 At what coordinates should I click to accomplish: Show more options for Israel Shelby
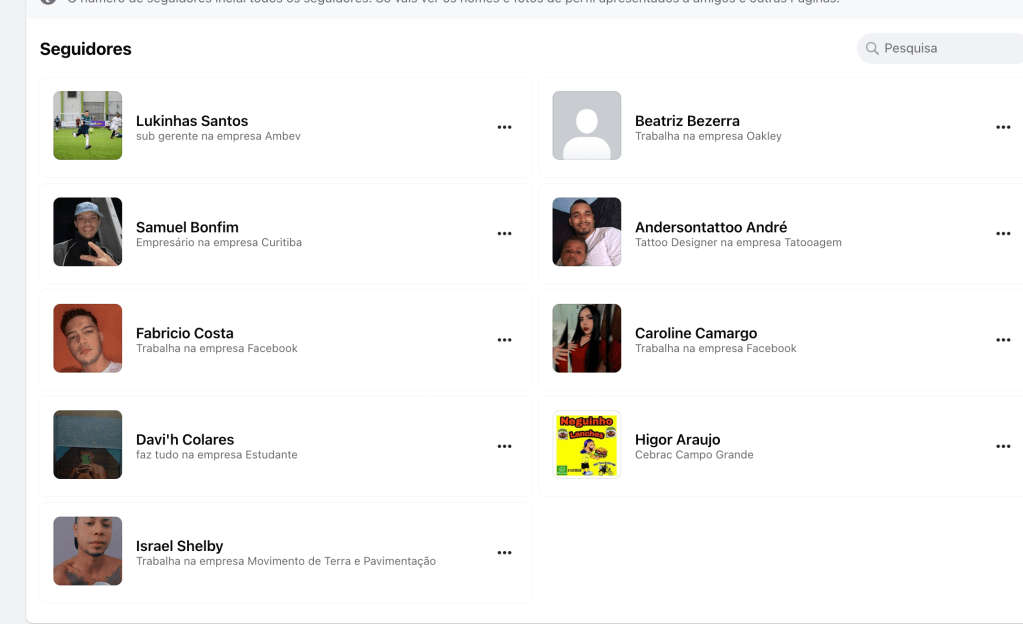[504, 552]
